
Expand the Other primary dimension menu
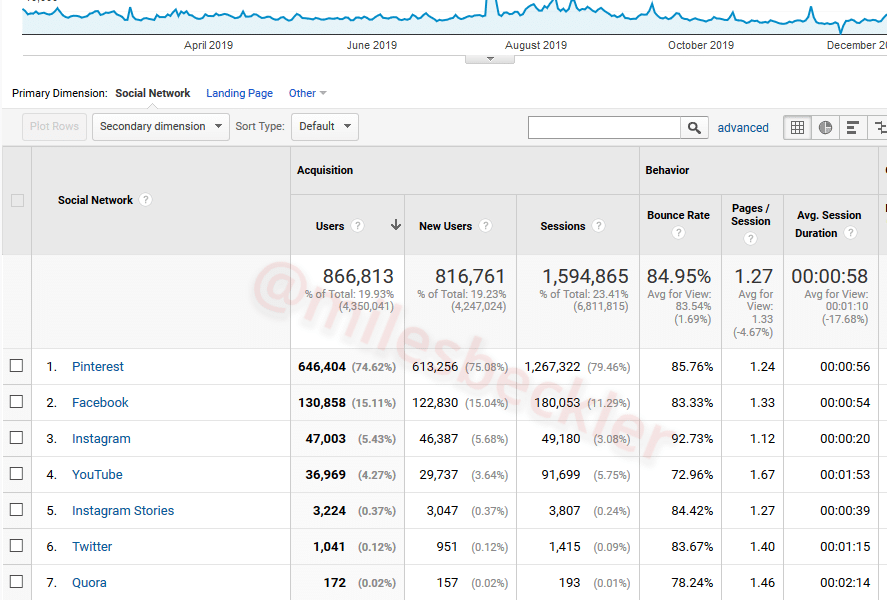(x=308, y=93)
